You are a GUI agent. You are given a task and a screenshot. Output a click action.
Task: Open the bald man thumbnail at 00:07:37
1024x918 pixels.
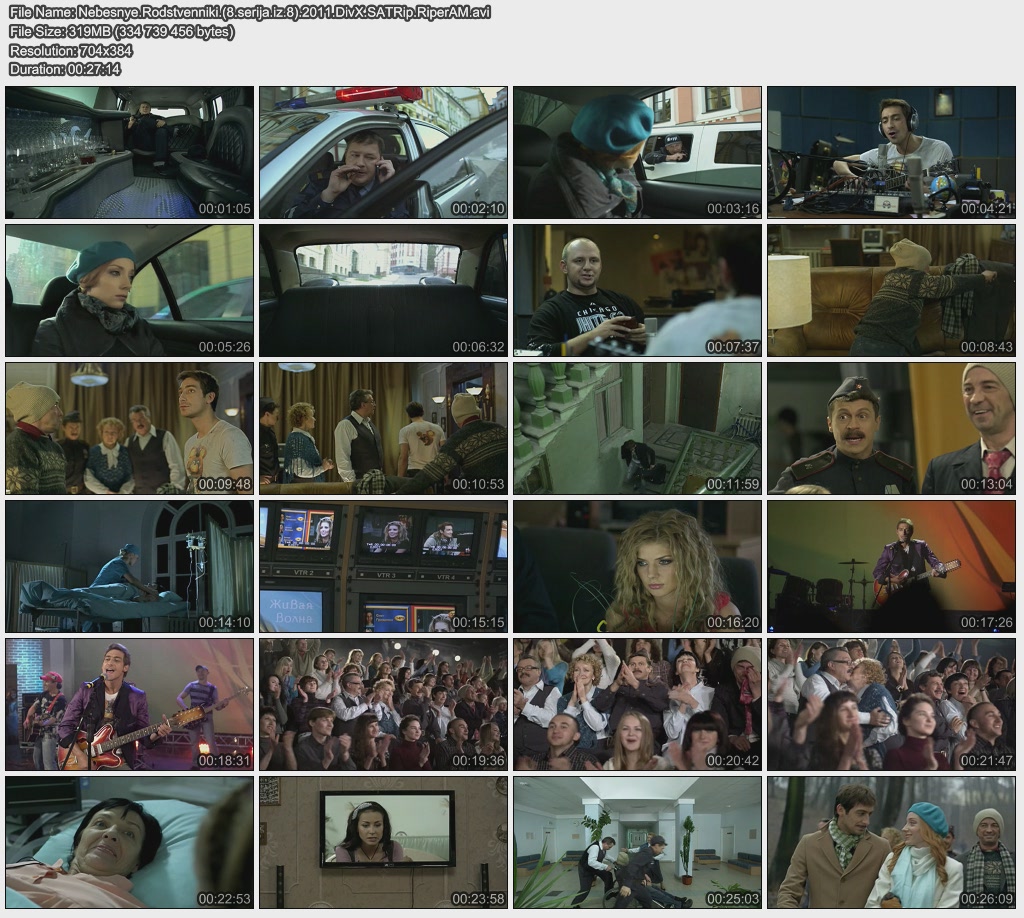coord(638,290)
